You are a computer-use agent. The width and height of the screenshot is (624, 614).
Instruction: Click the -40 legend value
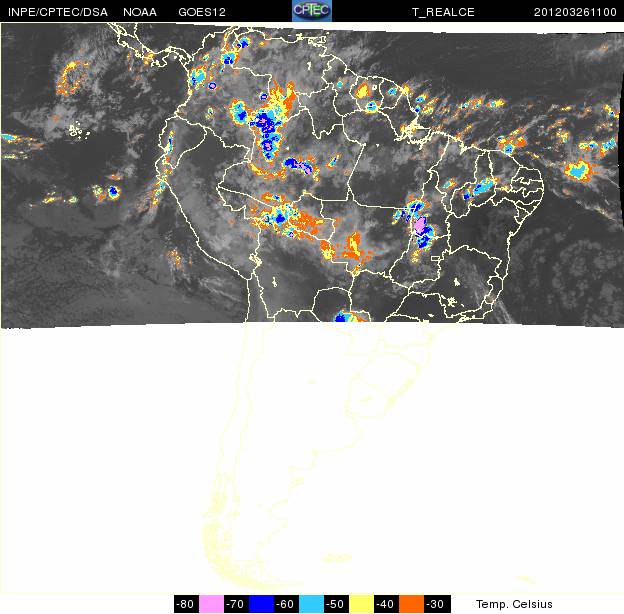pos(385,604)
